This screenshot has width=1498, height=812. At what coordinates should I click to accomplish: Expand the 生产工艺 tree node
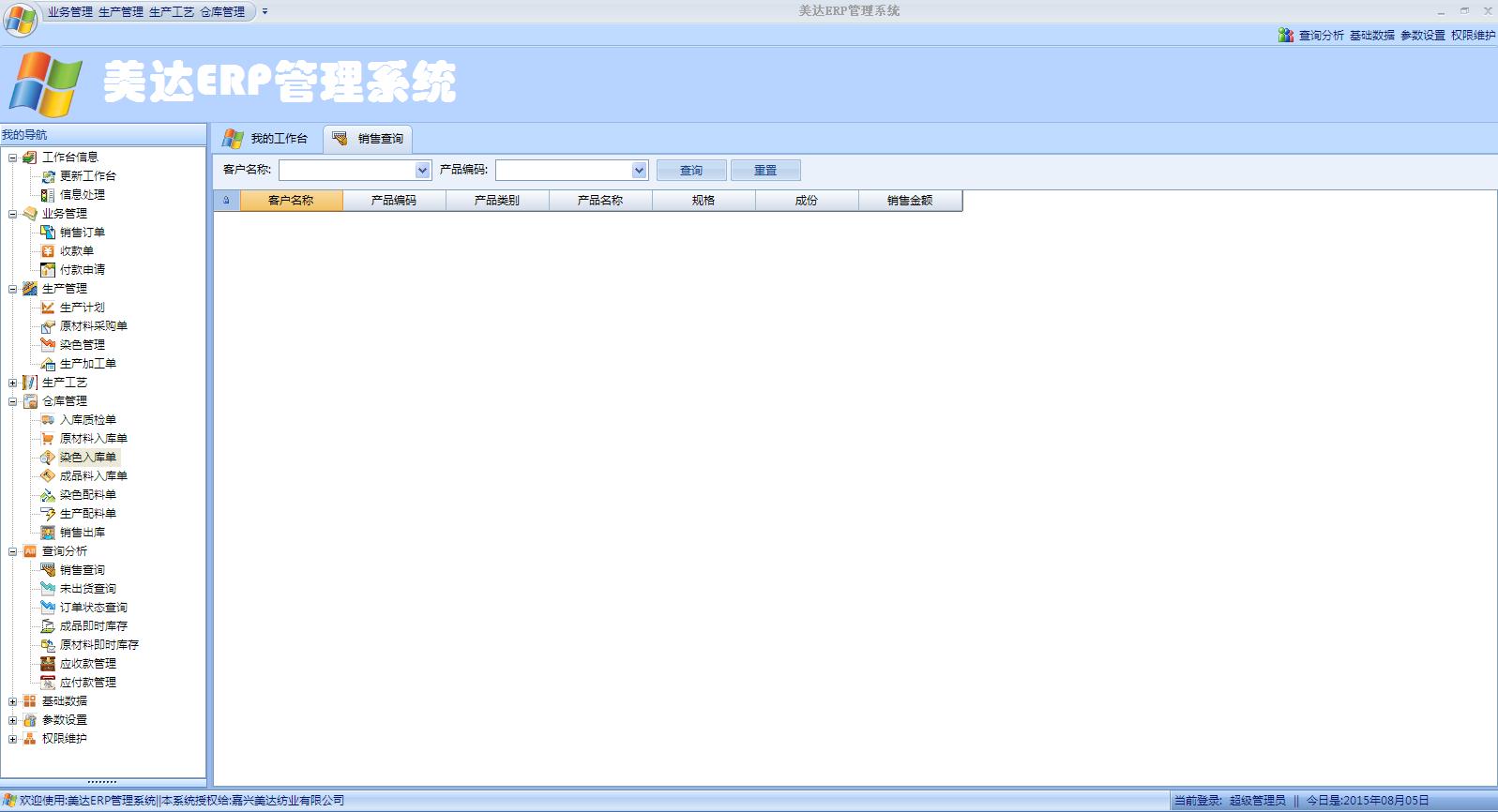pos(13,383)
